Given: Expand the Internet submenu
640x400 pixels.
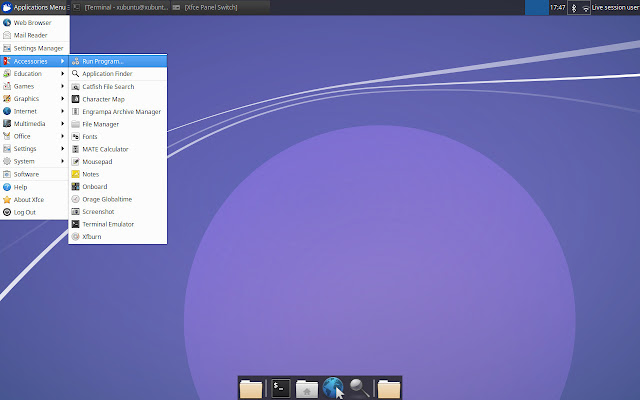Looking at the screenshot, I should pyautogui.click(x=34, y=111).
